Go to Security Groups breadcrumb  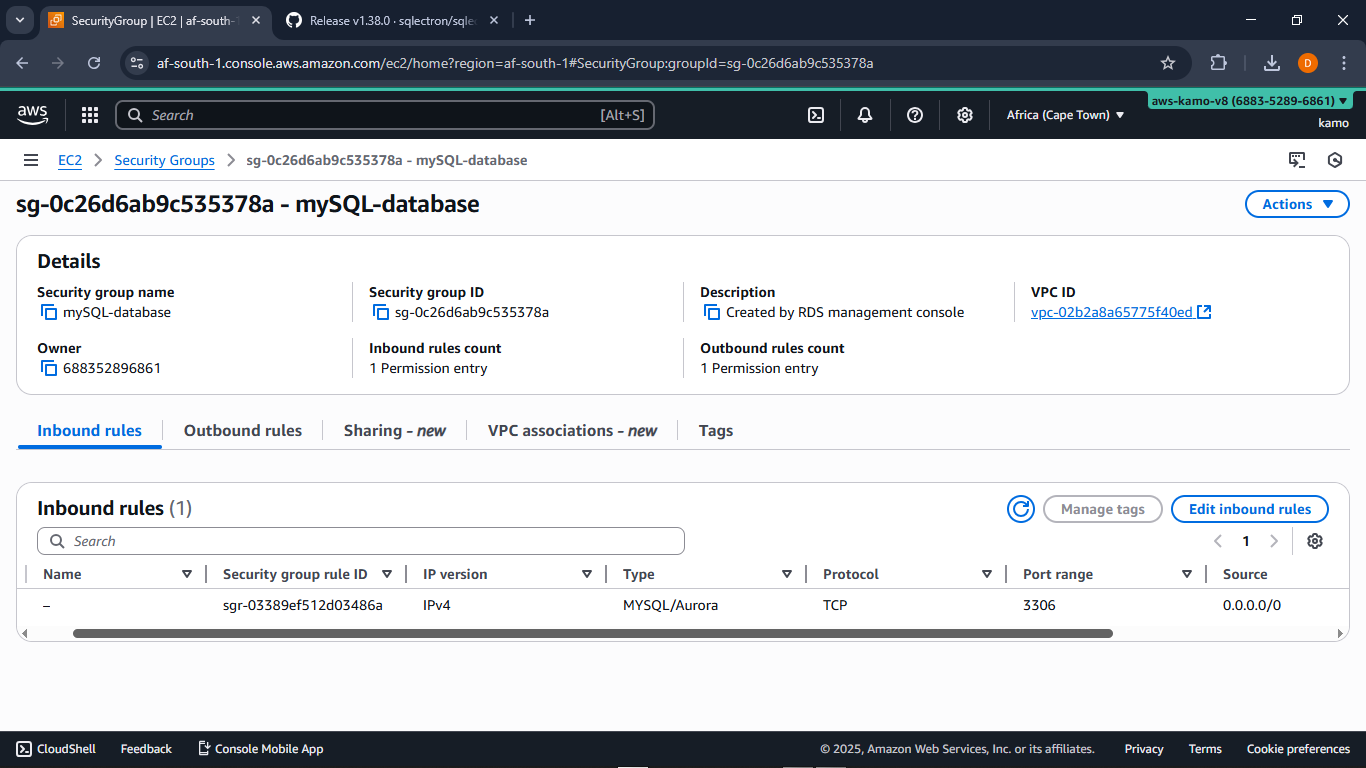tap(164, 160)
